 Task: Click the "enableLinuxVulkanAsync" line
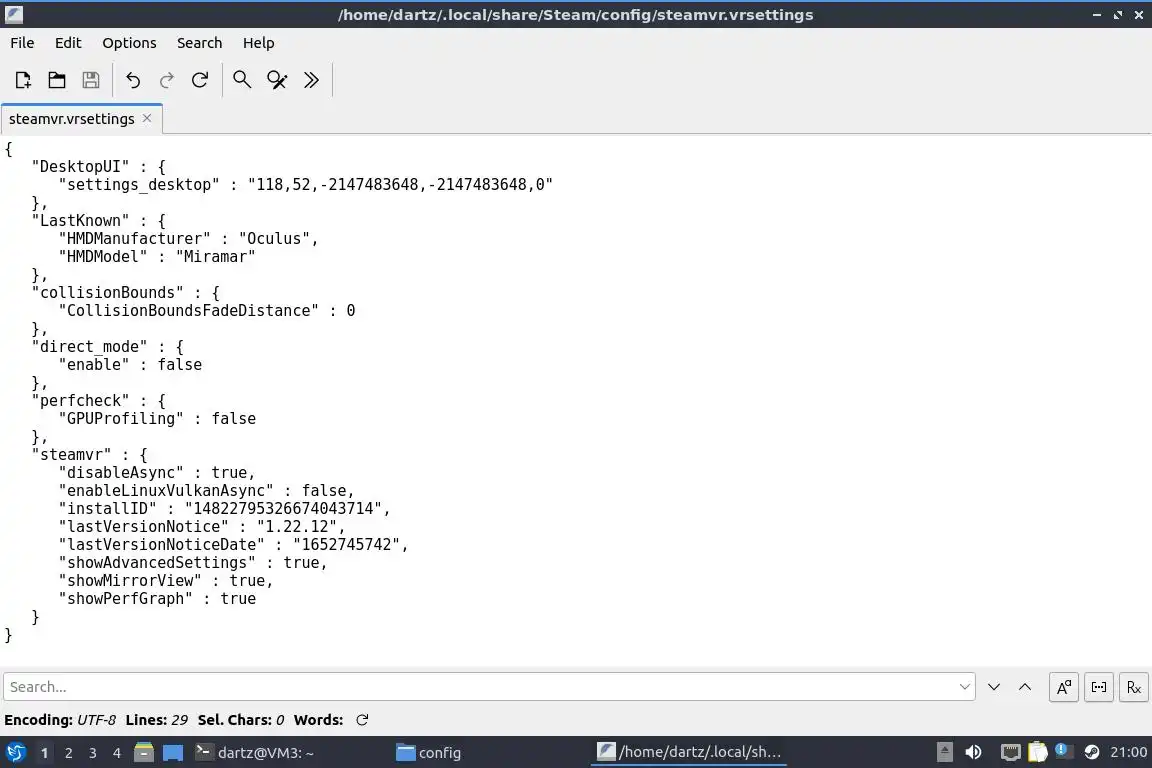pyautogui.click(x=206, y=491)
